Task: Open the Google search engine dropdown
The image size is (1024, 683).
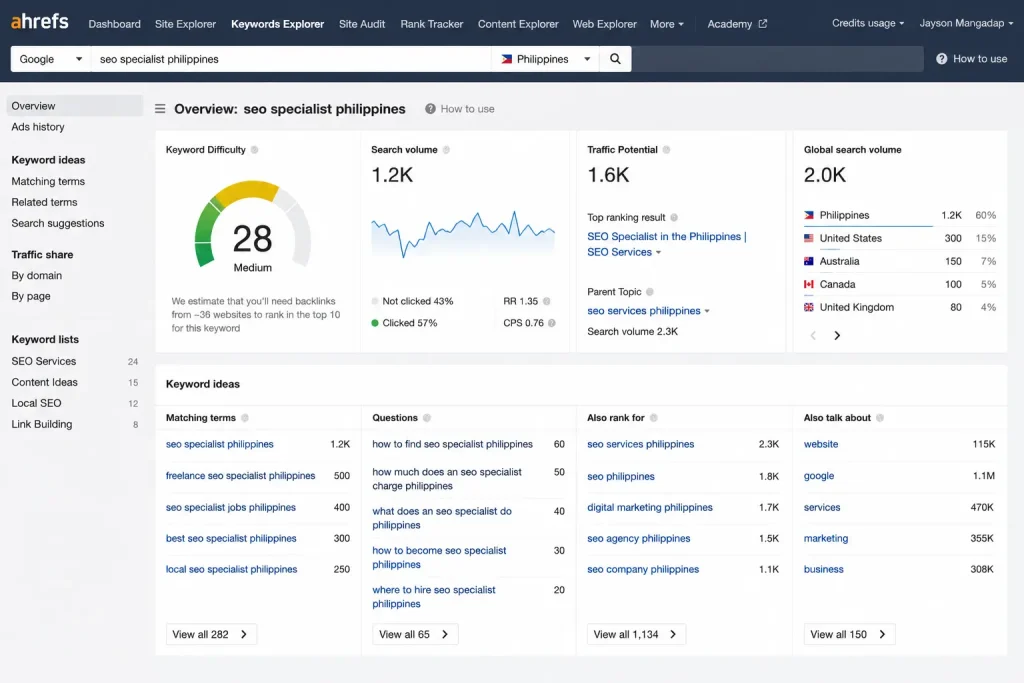Action: pos(50,59)
